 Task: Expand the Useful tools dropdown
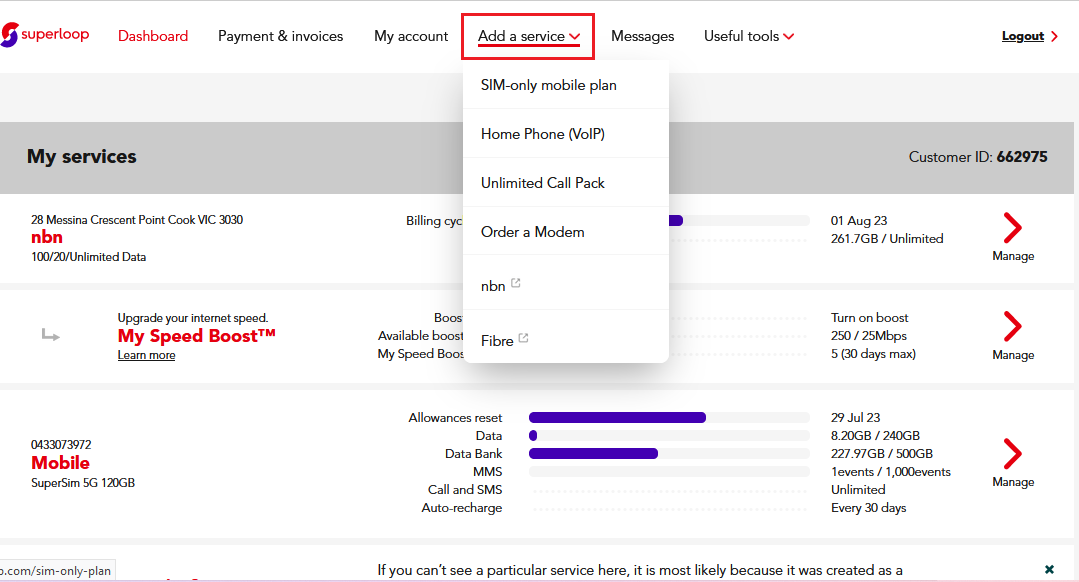(748, 35)
